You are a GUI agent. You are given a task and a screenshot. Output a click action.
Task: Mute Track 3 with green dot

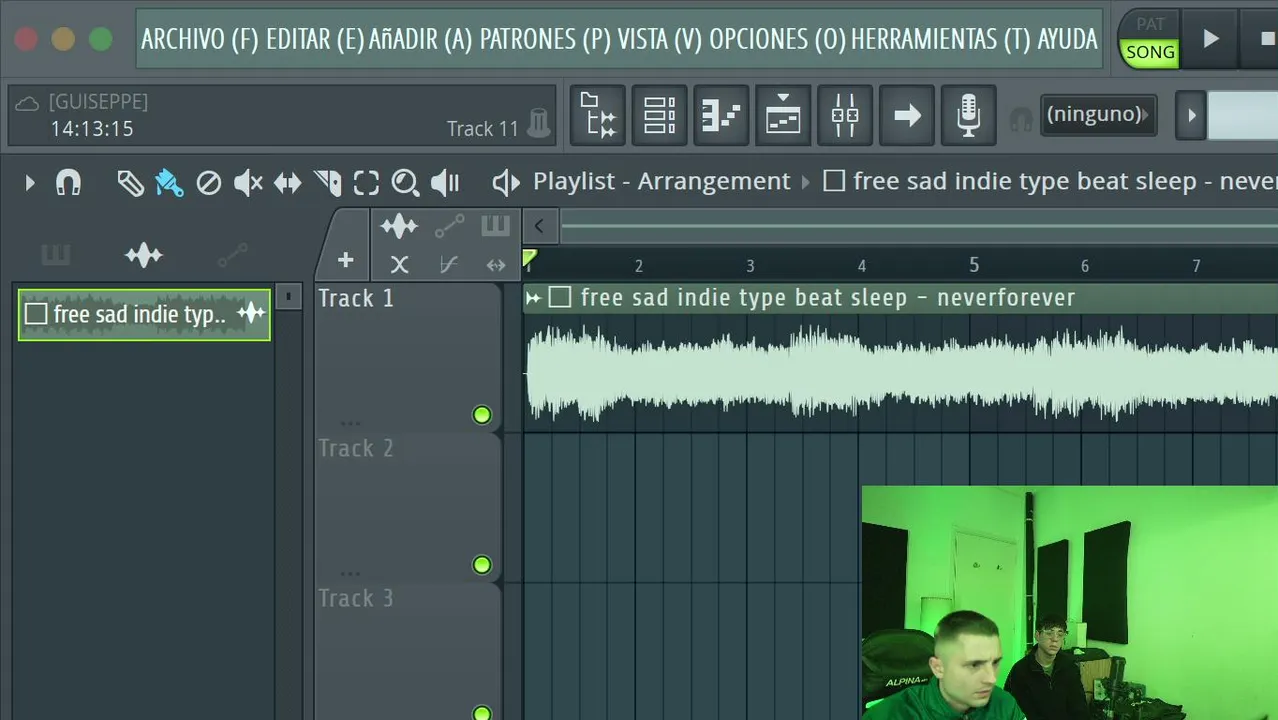482,713
